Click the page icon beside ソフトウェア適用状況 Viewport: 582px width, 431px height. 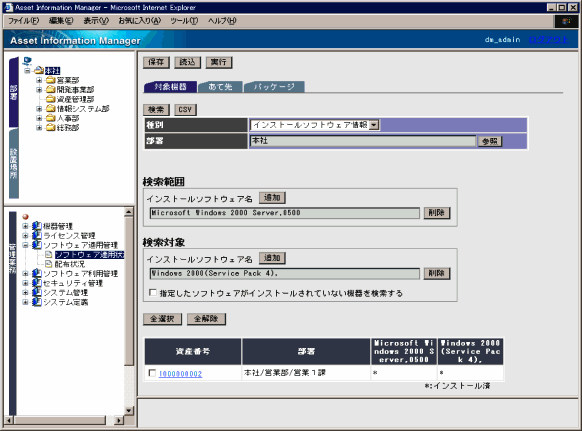(x=48, y=255)
